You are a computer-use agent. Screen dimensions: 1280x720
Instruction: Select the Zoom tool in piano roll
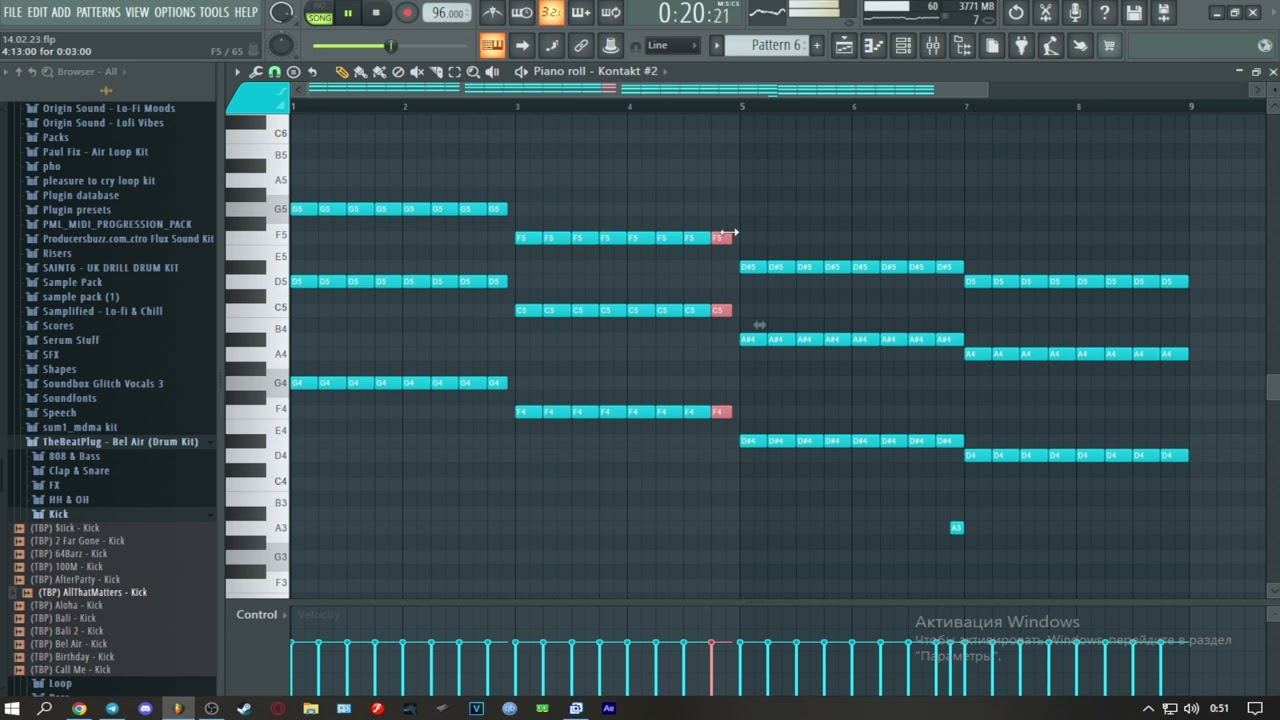coord(473,72)
